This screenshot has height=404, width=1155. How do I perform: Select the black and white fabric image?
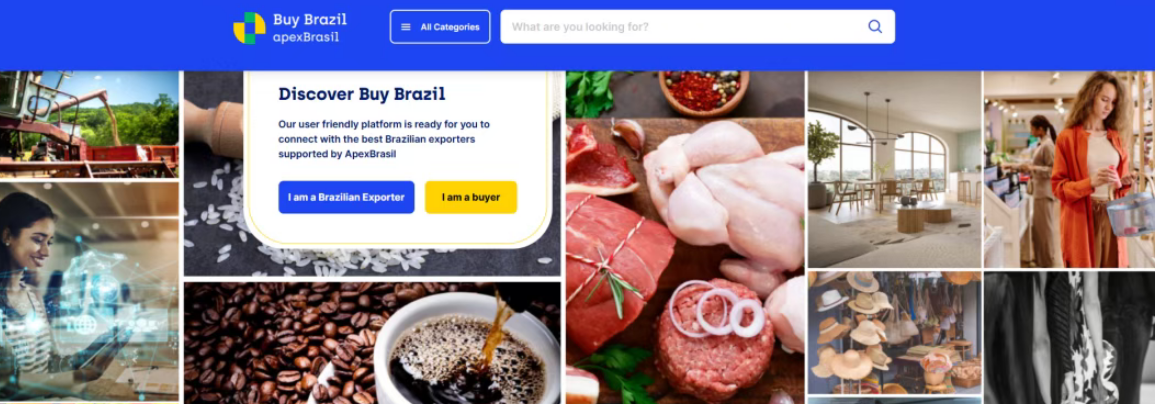click(1070, 338)
